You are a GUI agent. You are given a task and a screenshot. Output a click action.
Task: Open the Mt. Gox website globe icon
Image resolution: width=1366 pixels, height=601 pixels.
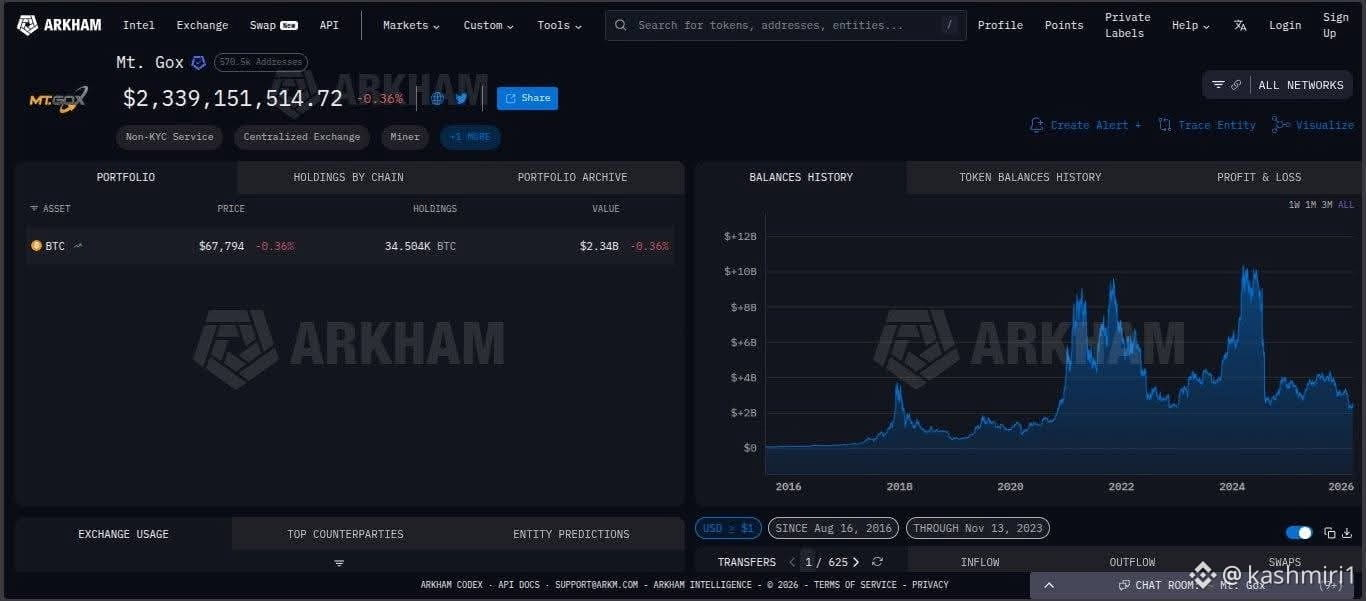point(437,98)
